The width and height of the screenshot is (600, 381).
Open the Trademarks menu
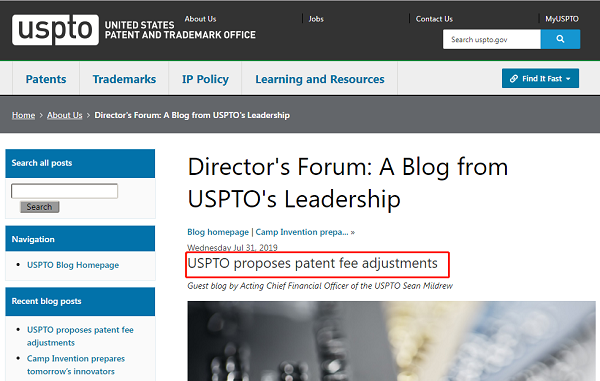pos(124,79)
